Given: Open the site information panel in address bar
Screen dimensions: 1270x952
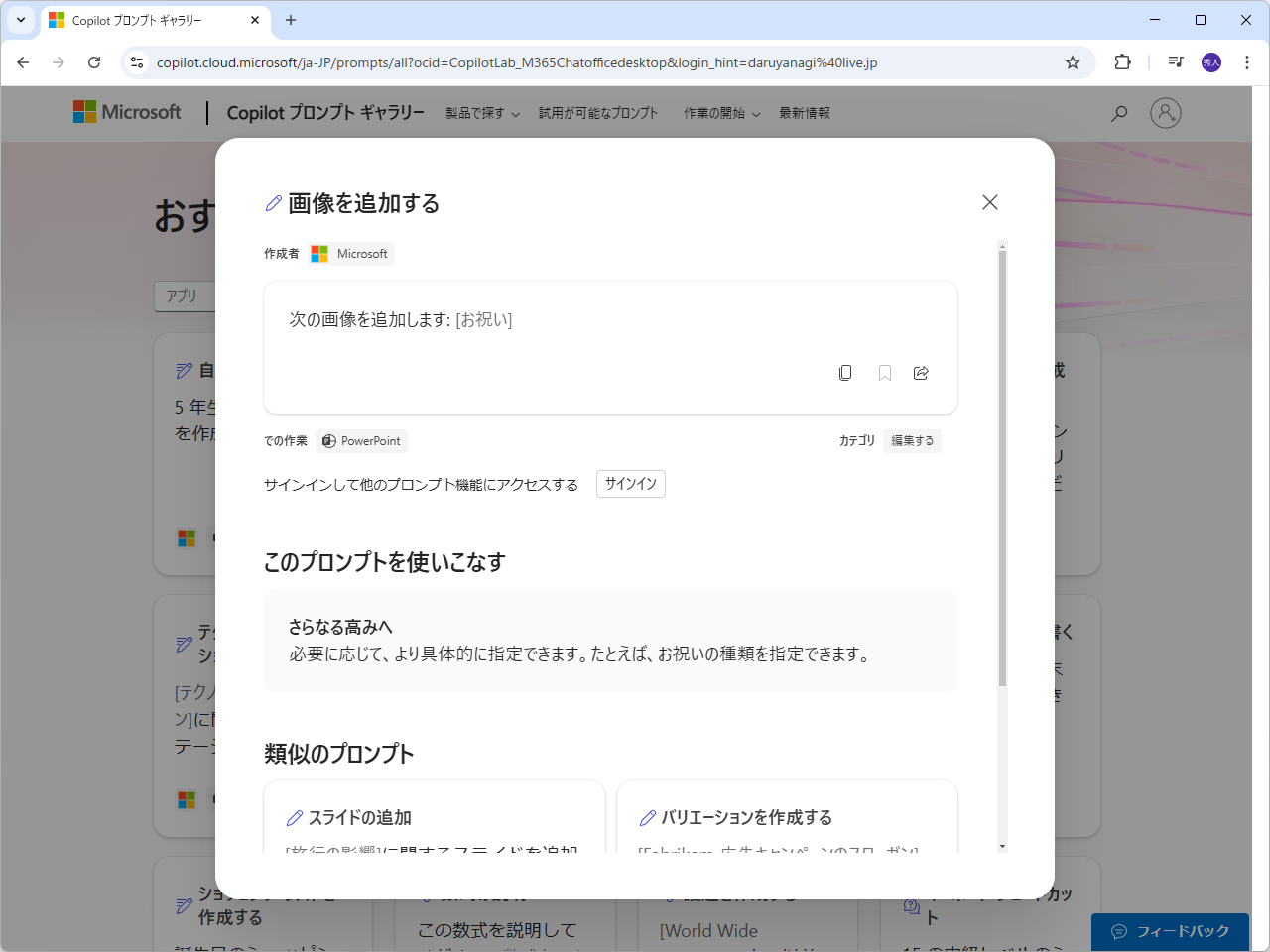Looking at the screenshot, I should [136, 61].
